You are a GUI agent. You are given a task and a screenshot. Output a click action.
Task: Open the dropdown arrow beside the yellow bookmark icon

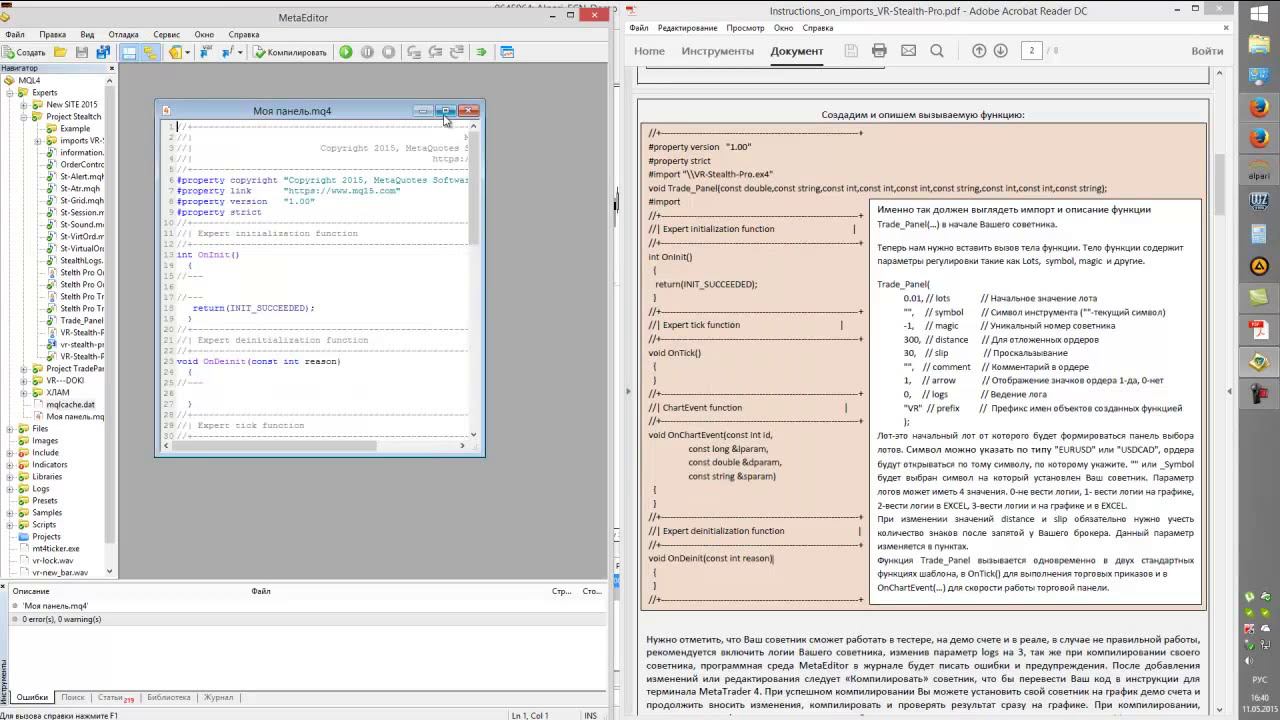pyautogui.click(x=188, y=52)
